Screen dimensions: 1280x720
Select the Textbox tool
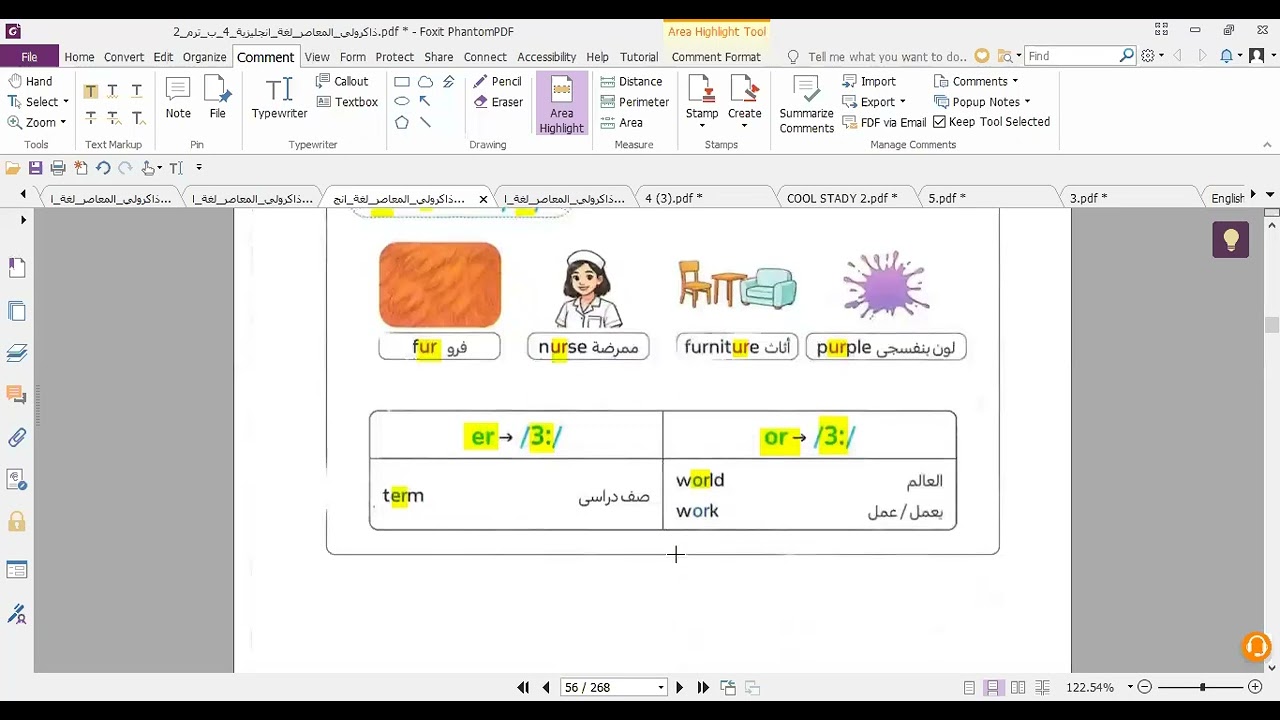click(347, 102)
